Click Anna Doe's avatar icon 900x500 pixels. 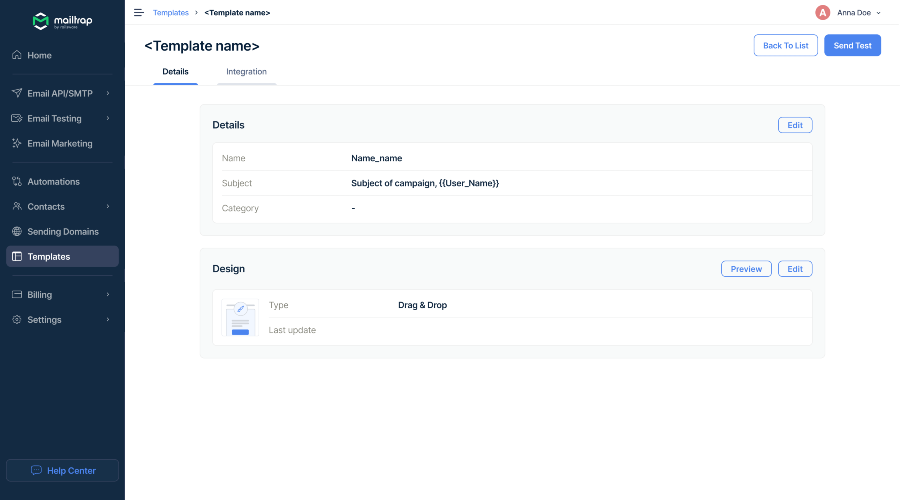pos(822,13)
